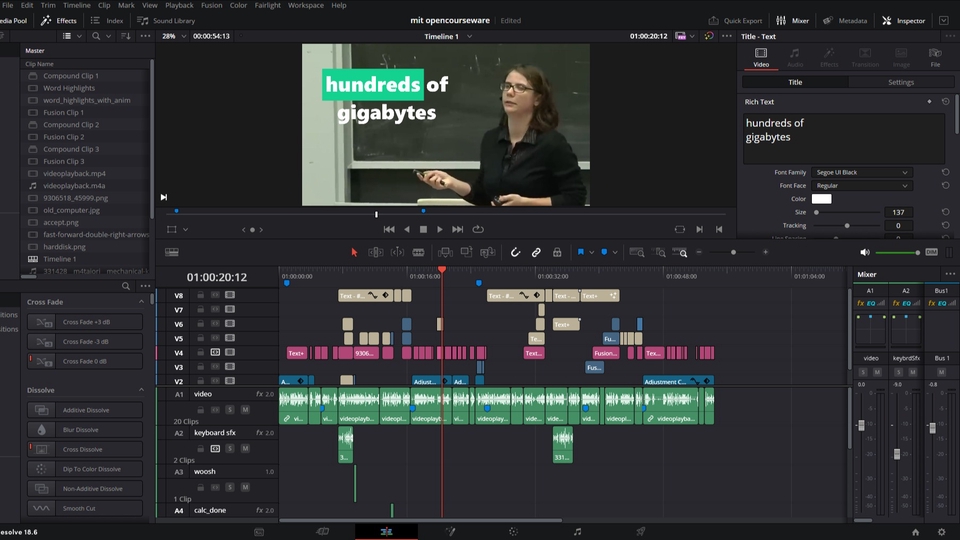Screen dimensions: 960x540
Task: Lock video track V8
Action: tap(200, 295)
